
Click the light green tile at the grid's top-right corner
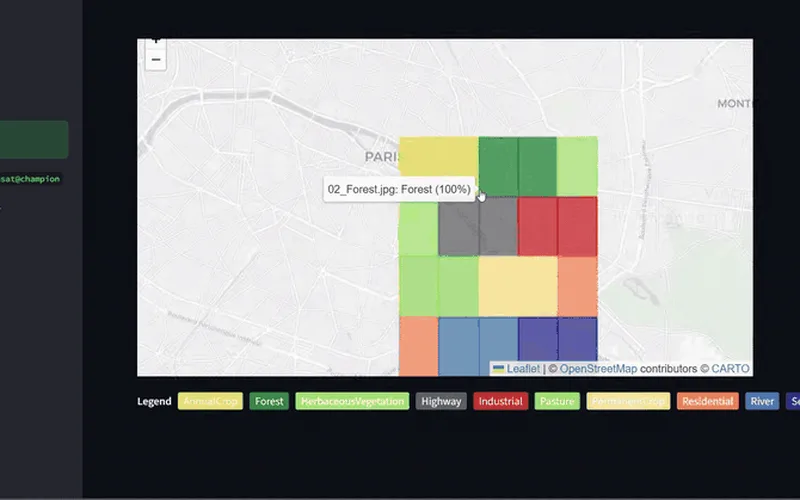pyautogui.click(x=578, y=166)
